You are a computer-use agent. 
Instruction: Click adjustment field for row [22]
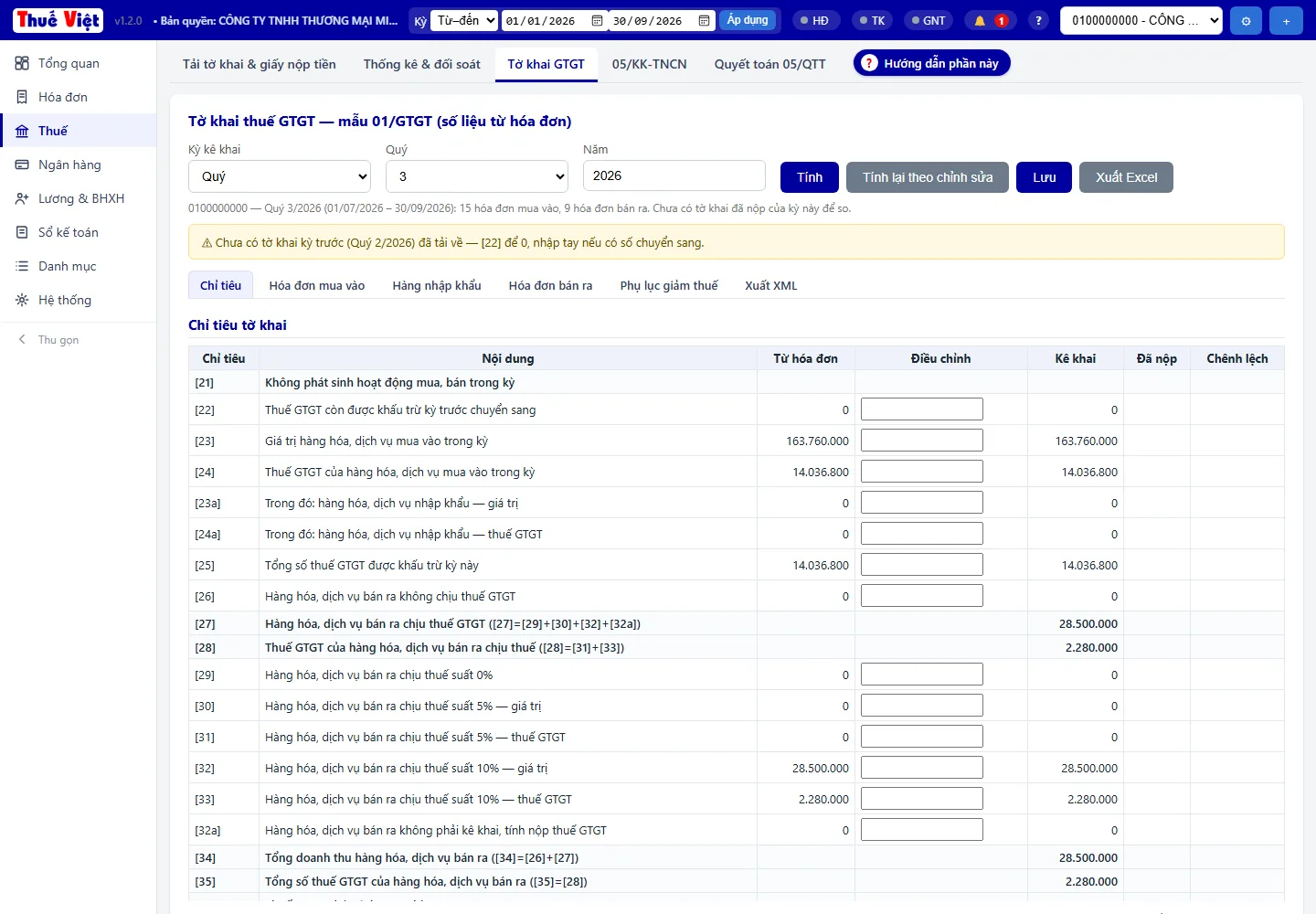922,409
